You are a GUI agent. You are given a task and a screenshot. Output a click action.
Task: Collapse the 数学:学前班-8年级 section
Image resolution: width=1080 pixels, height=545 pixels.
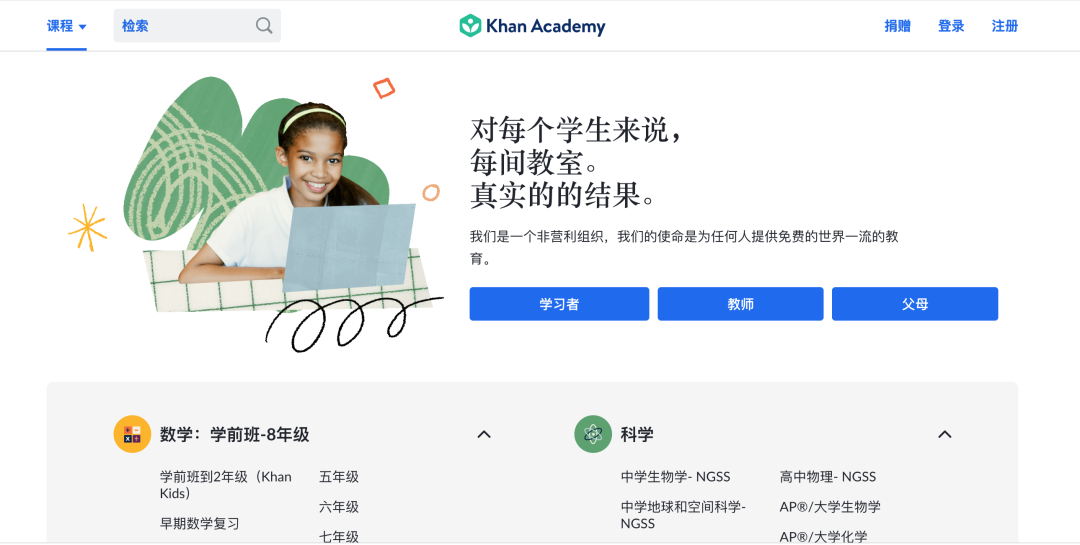tap(484, 434)
